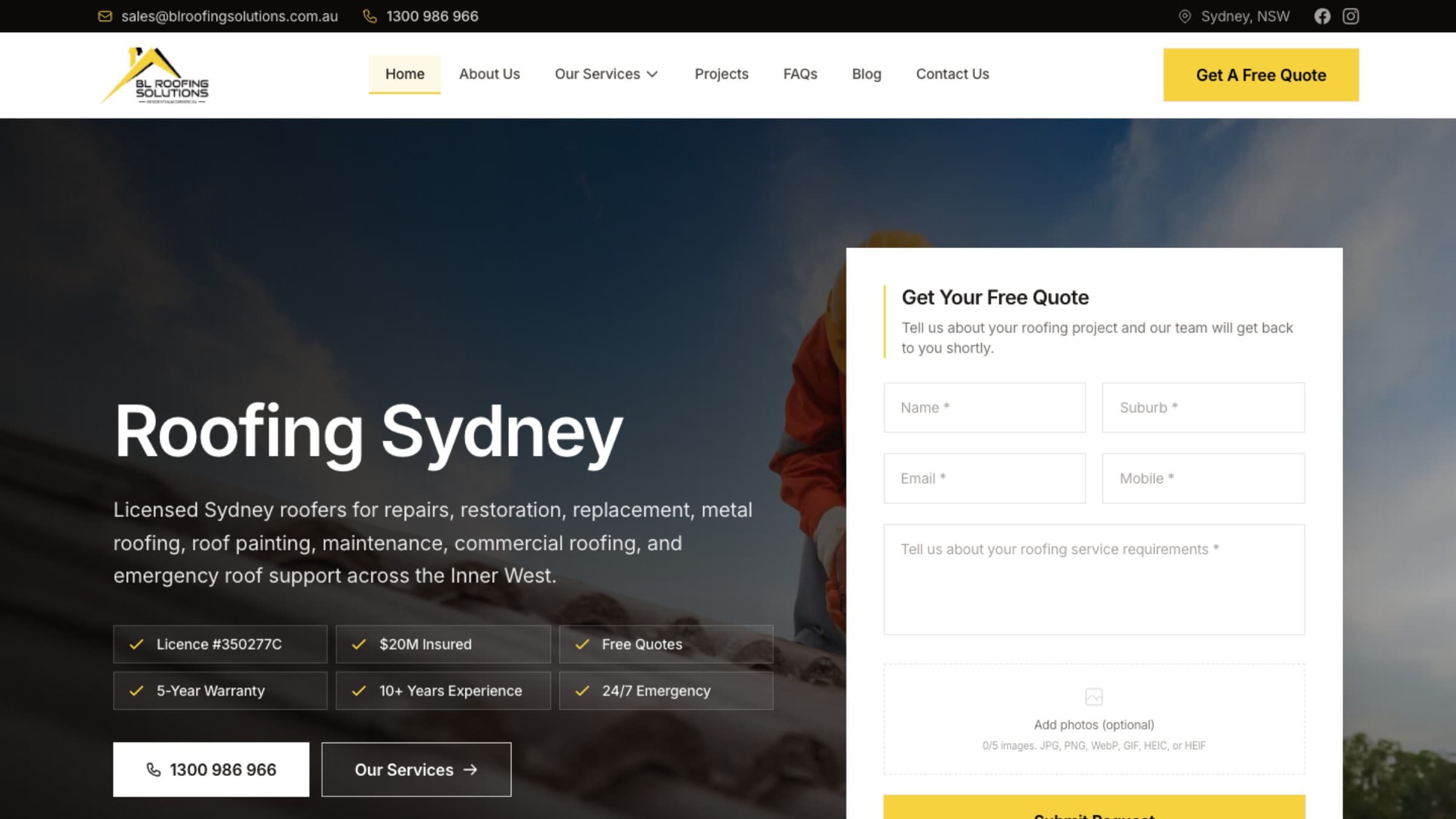The image size is (1456, 819).
Task: Click the envelope icon beside email address
Action: [x=105, y=16]
